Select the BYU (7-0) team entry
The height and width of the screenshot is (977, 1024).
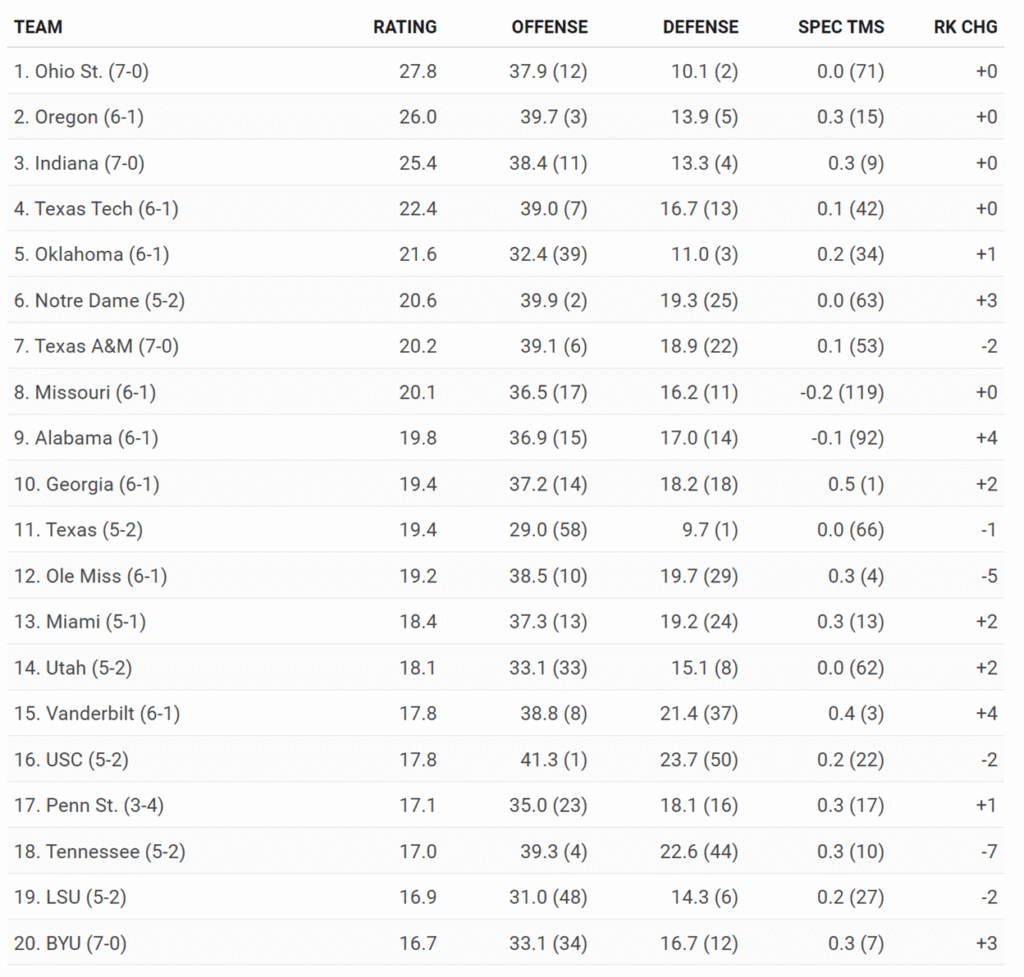click(70, 943)
